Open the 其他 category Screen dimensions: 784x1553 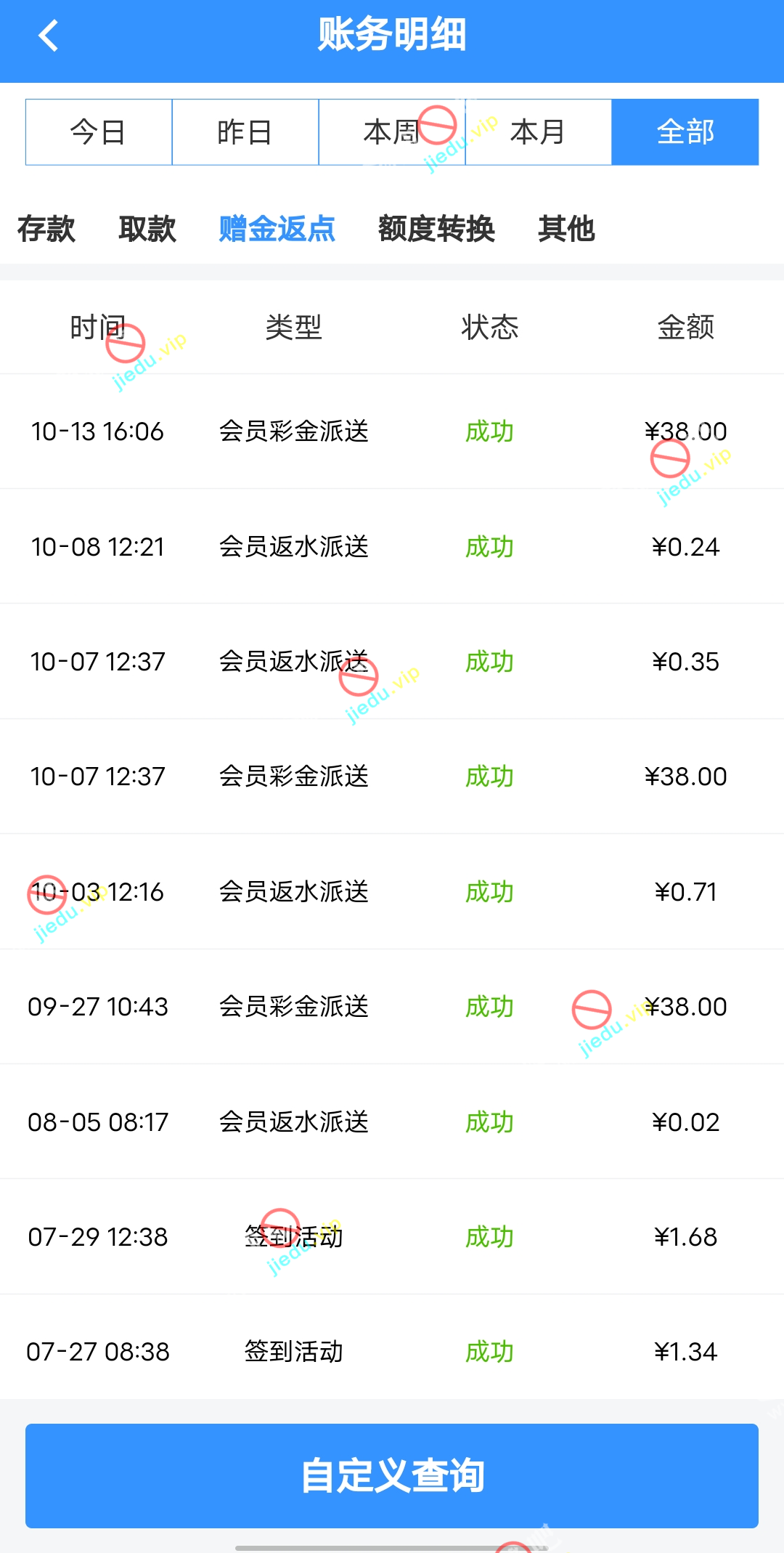[566, 229]
